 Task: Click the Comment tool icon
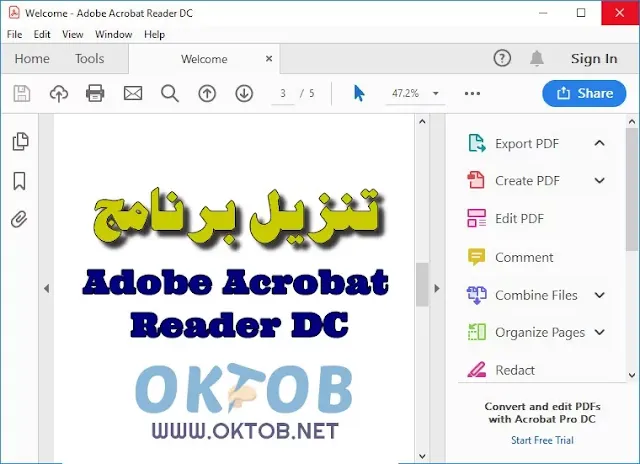(476, 257)
